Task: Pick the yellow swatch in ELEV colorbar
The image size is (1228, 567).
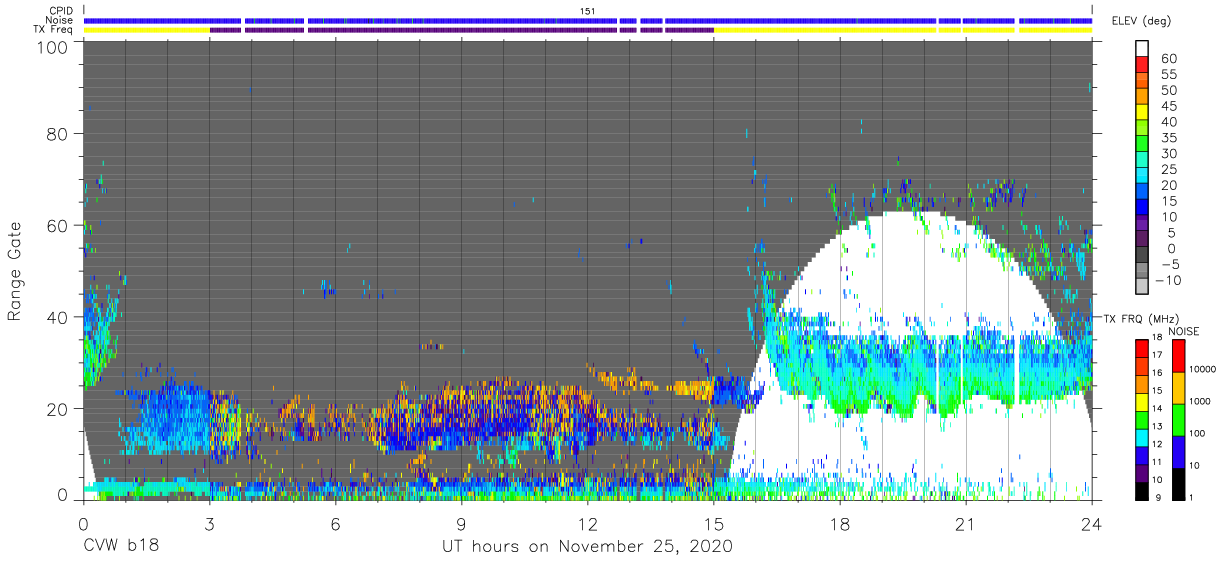Action: (x=1141, y=112)
